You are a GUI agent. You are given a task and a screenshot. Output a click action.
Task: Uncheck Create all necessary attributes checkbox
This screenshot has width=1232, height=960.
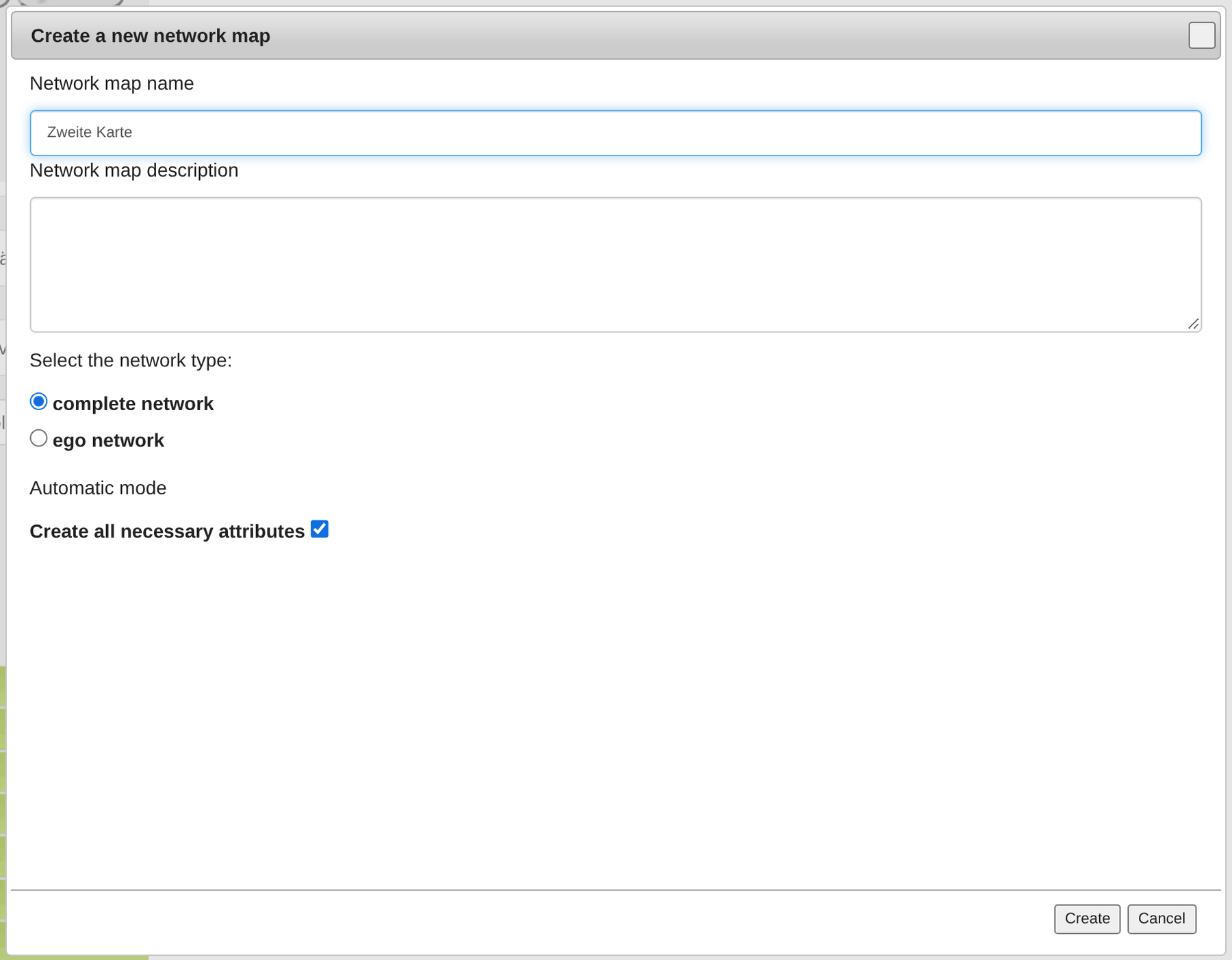click(320, 529)
